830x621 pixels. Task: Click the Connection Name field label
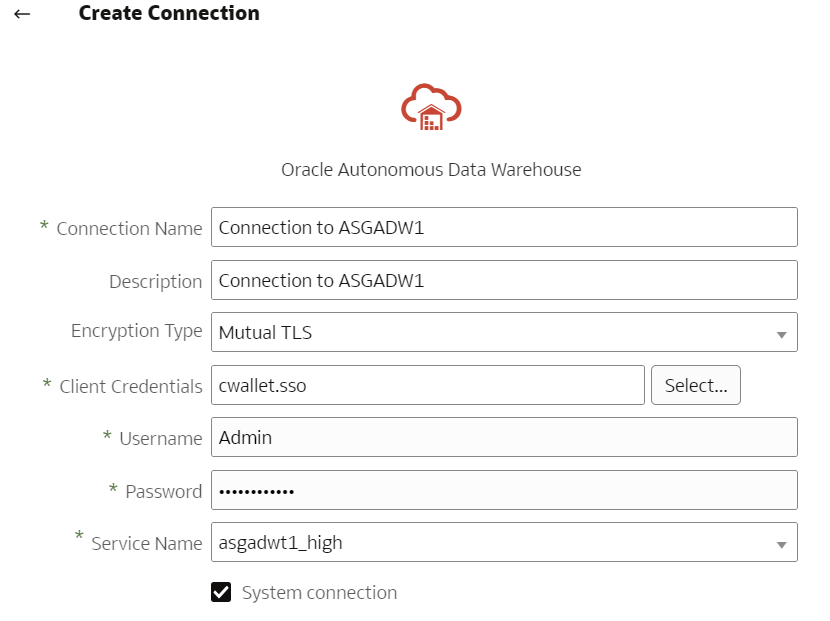pyautogui.click(x=129, y=229)
